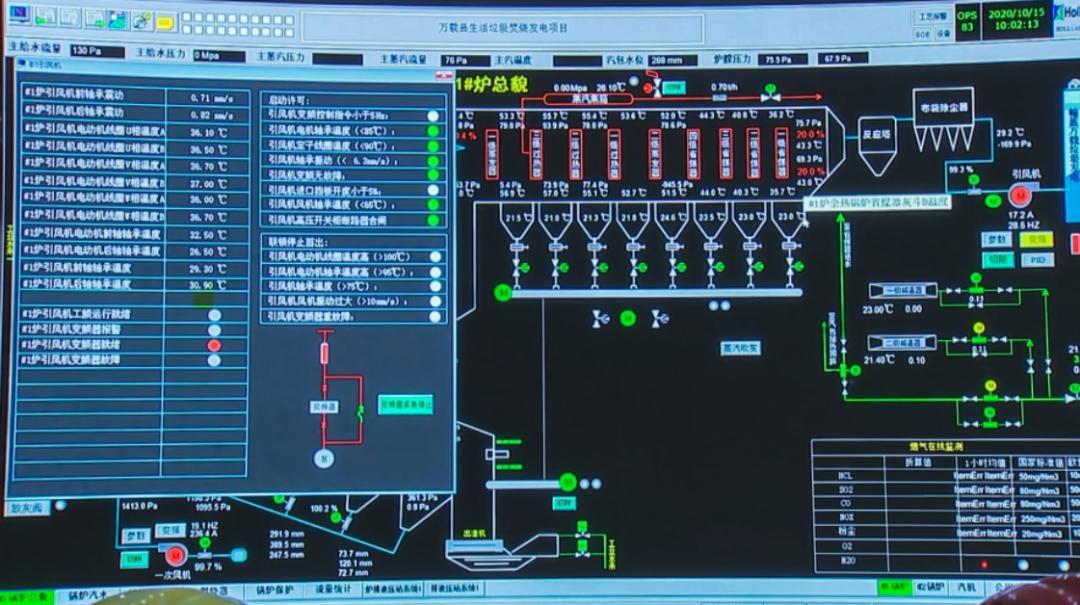The image size is (1080, 605).
Task: Click the green motor circle left of conveyor
Action: coord(503,292)
